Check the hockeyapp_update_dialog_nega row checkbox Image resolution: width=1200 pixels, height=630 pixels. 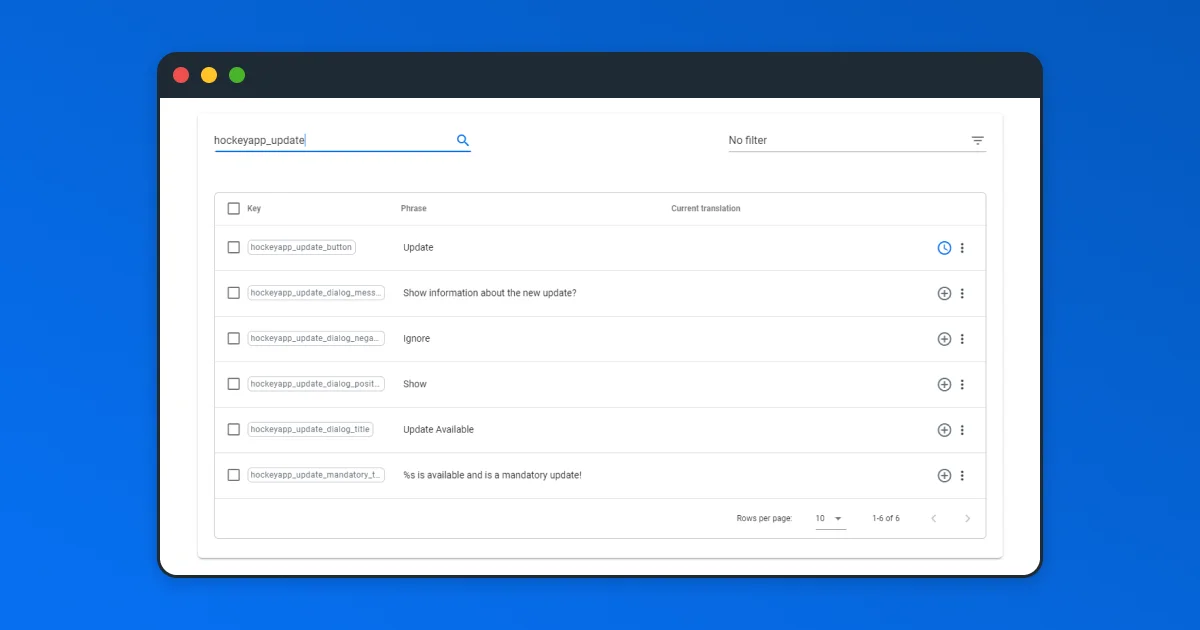point(234,338)
